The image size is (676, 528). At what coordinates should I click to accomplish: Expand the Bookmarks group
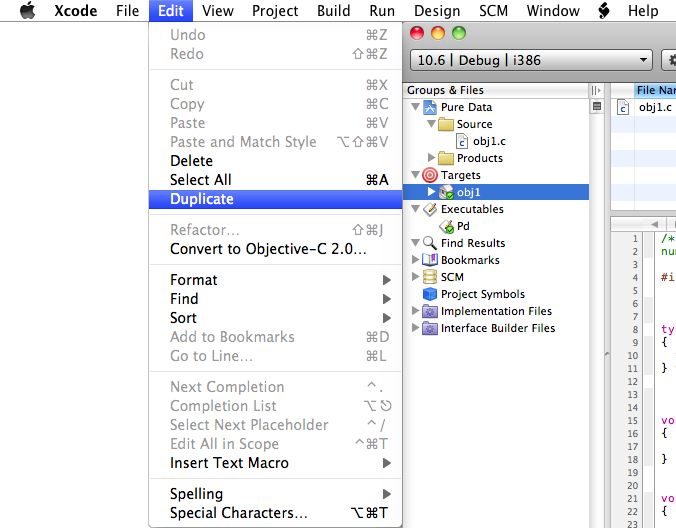pyautogui.click(x=415, y=259)
